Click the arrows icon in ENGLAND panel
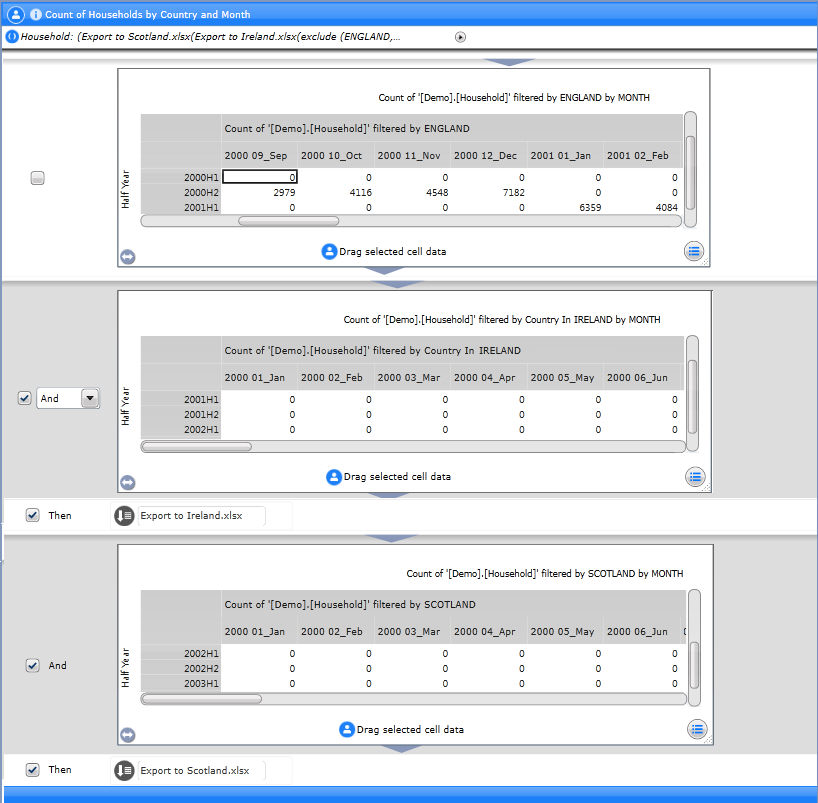The height and width of the screenshot is (803, 818). pyautogui.click(x=127, y=257)
